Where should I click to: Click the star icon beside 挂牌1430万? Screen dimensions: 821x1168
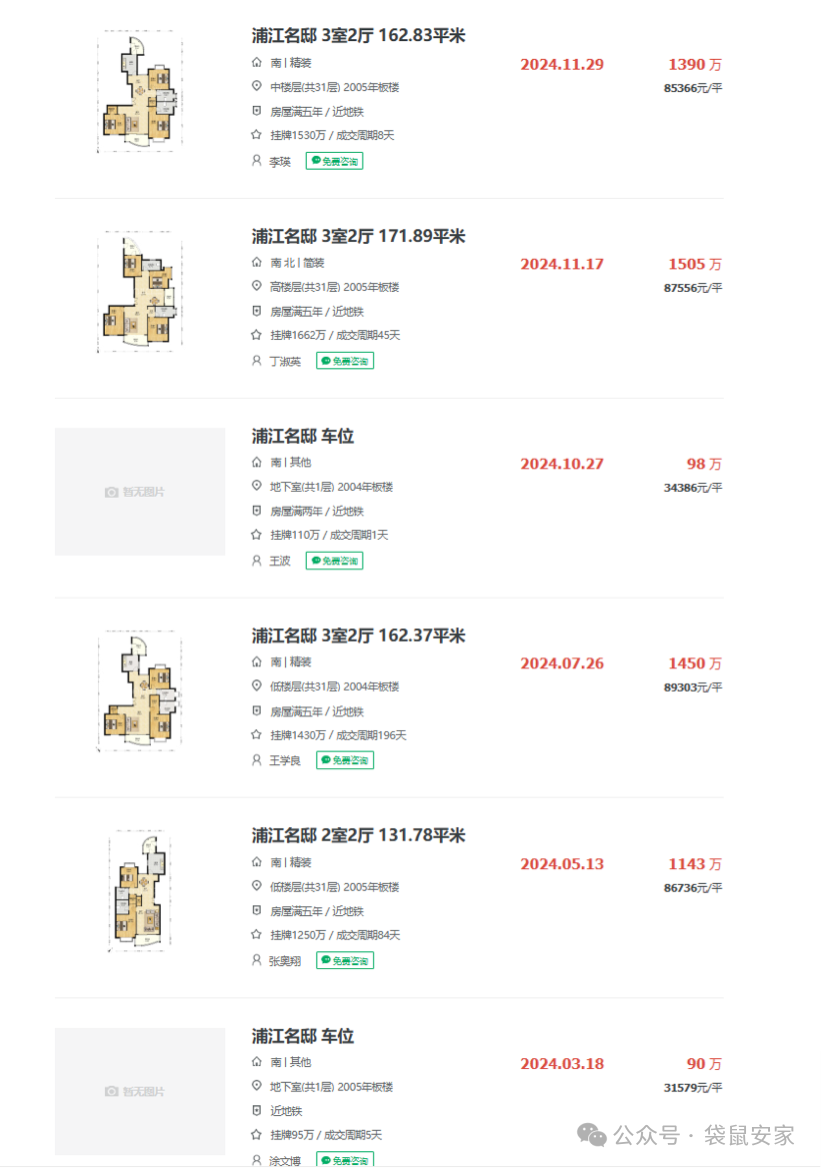coord(257,735)
